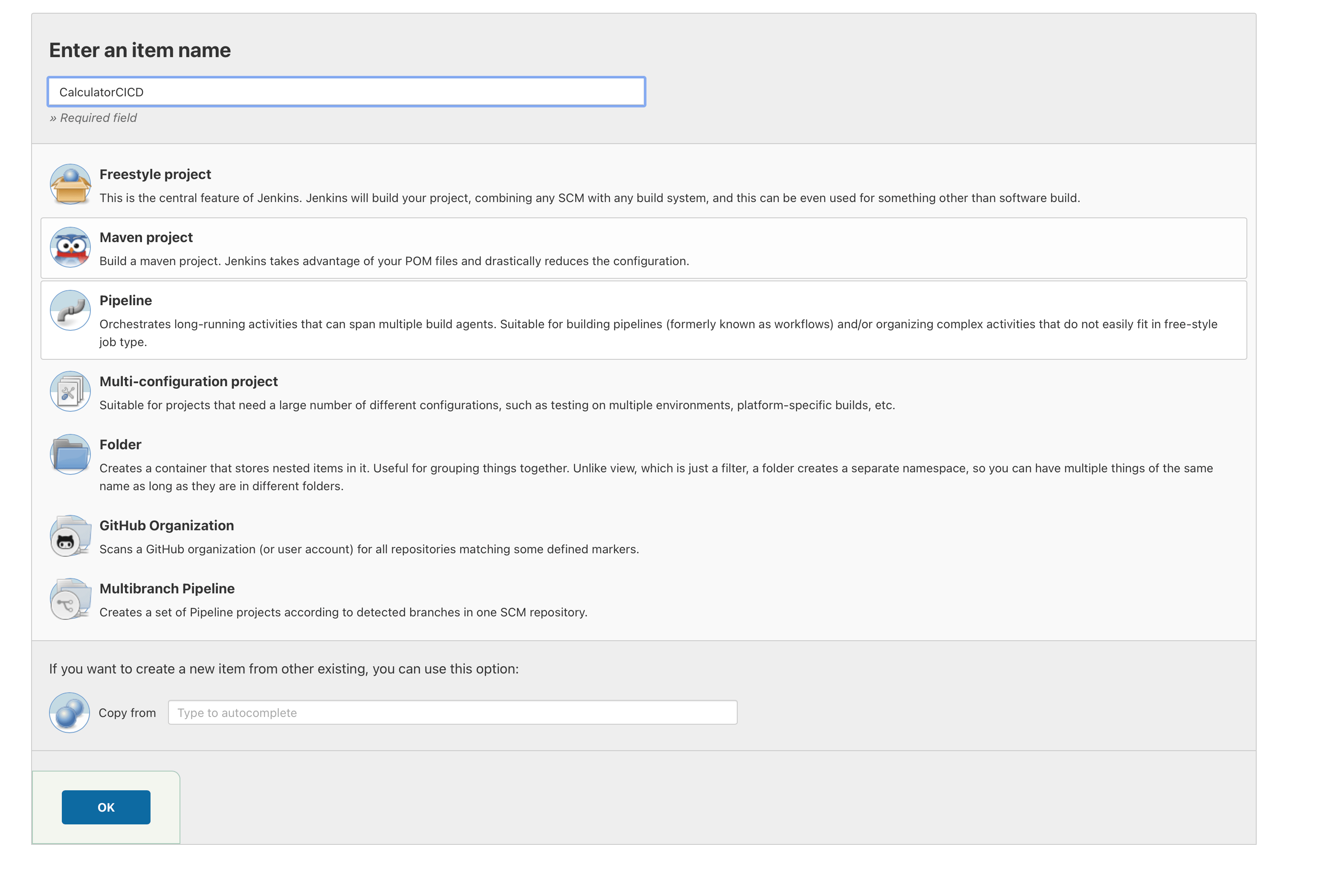Select the Folder item title
Viewport: 1333px width, 896px height.
coord(120,445)
